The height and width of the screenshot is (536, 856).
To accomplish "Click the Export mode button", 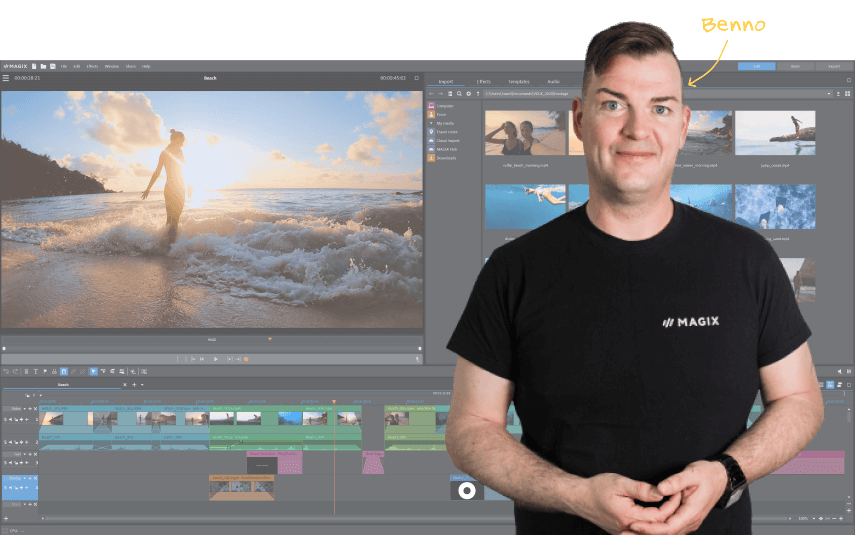I will 834,66.
